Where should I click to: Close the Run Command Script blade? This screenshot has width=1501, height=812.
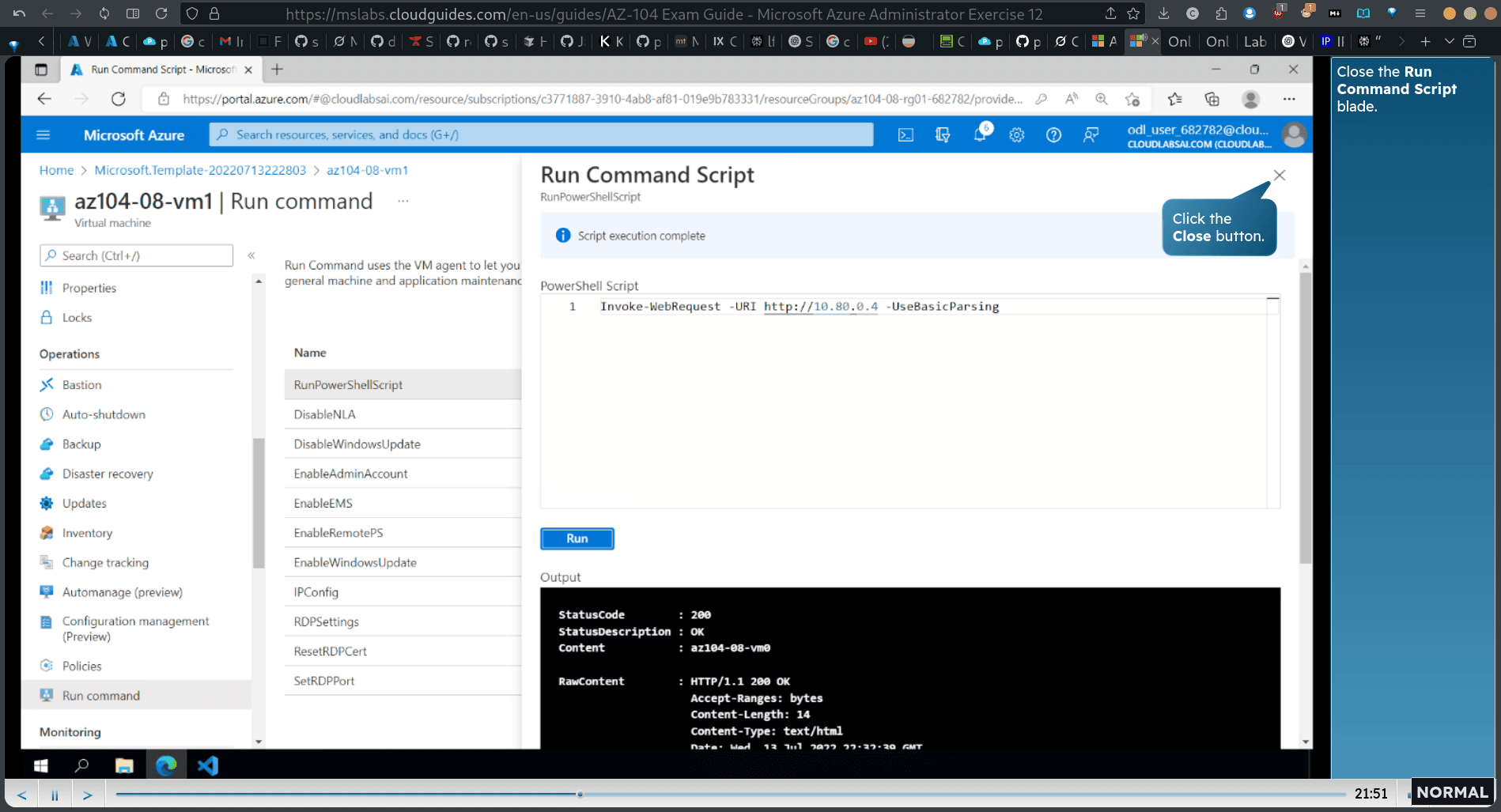[1280, 176]
